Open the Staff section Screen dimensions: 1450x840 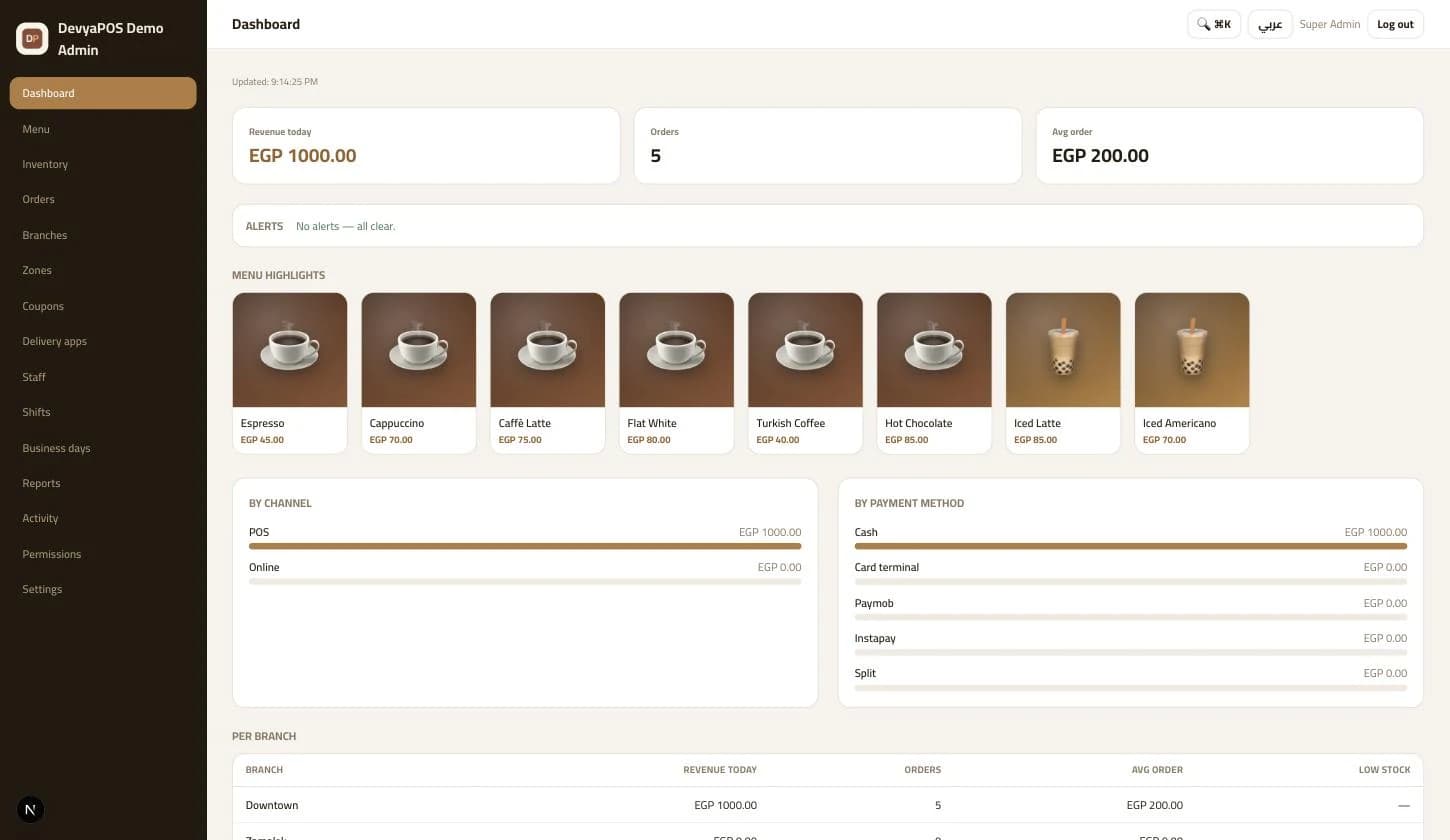[x=103, y=377]
